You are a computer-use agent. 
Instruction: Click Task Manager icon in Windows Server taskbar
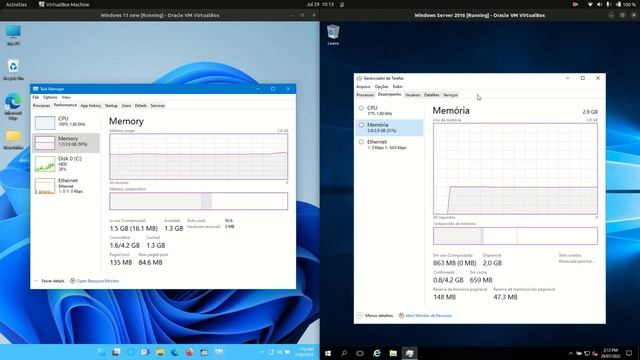pos(409,353)
